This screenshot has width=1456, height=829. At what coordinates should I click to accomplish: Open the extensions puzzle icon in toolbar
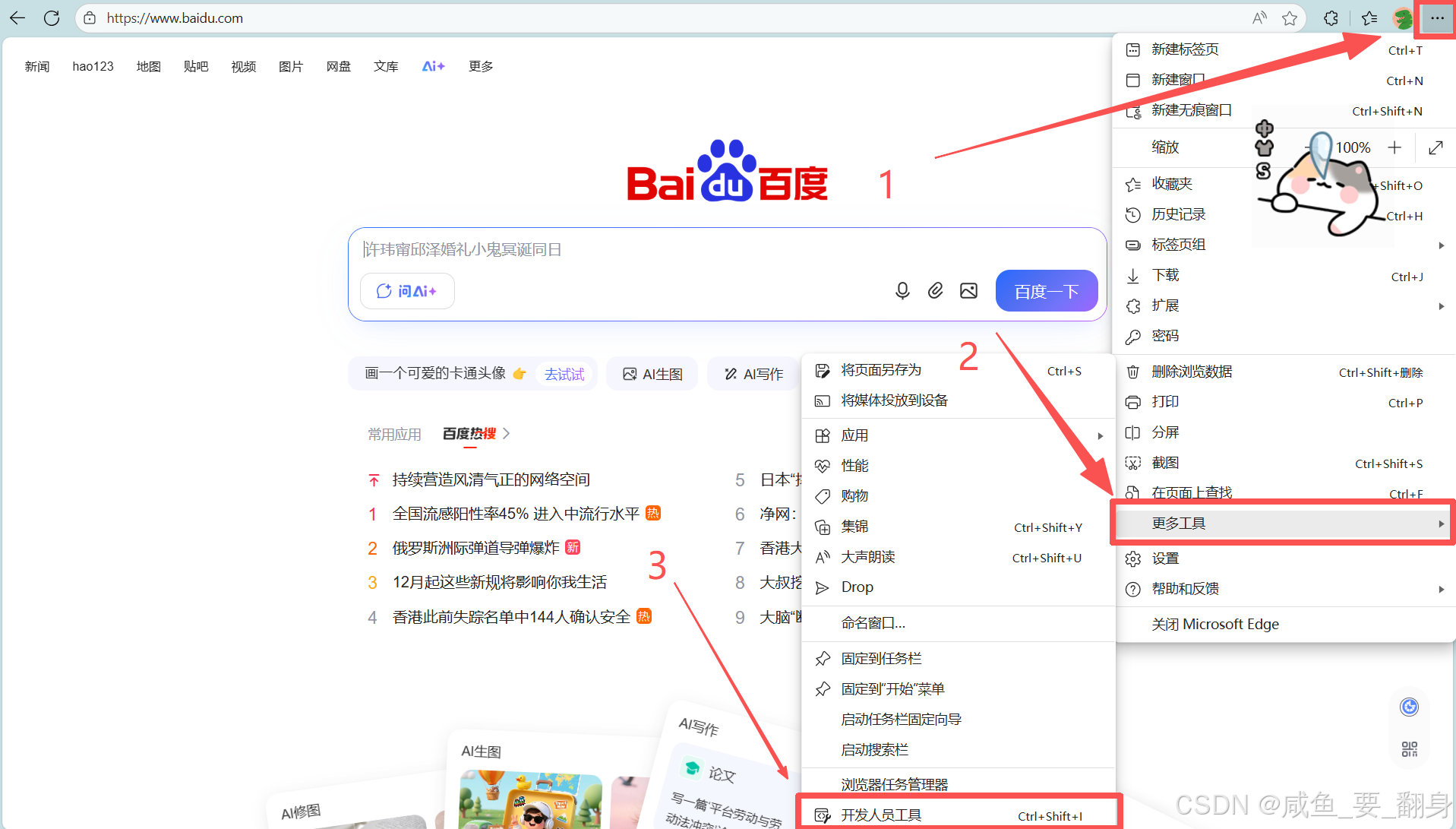1331,18
